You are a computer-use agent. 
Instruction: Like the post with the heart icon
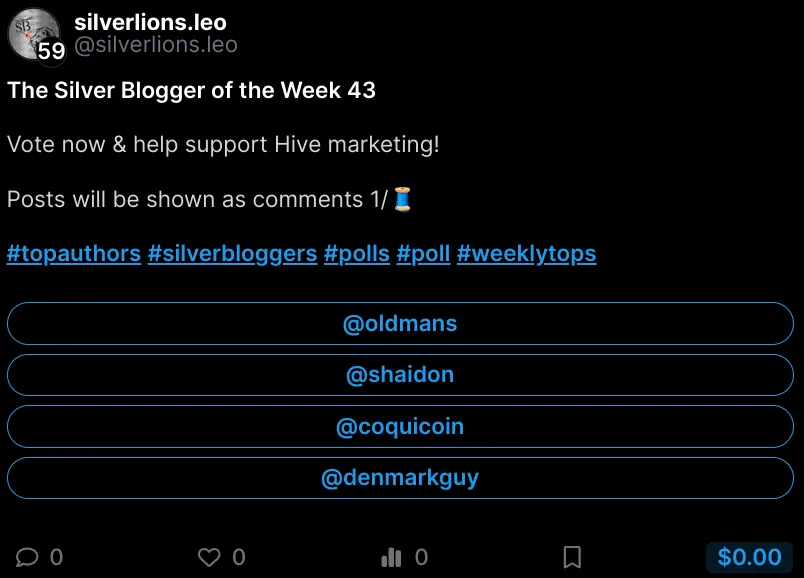point(209,557)
